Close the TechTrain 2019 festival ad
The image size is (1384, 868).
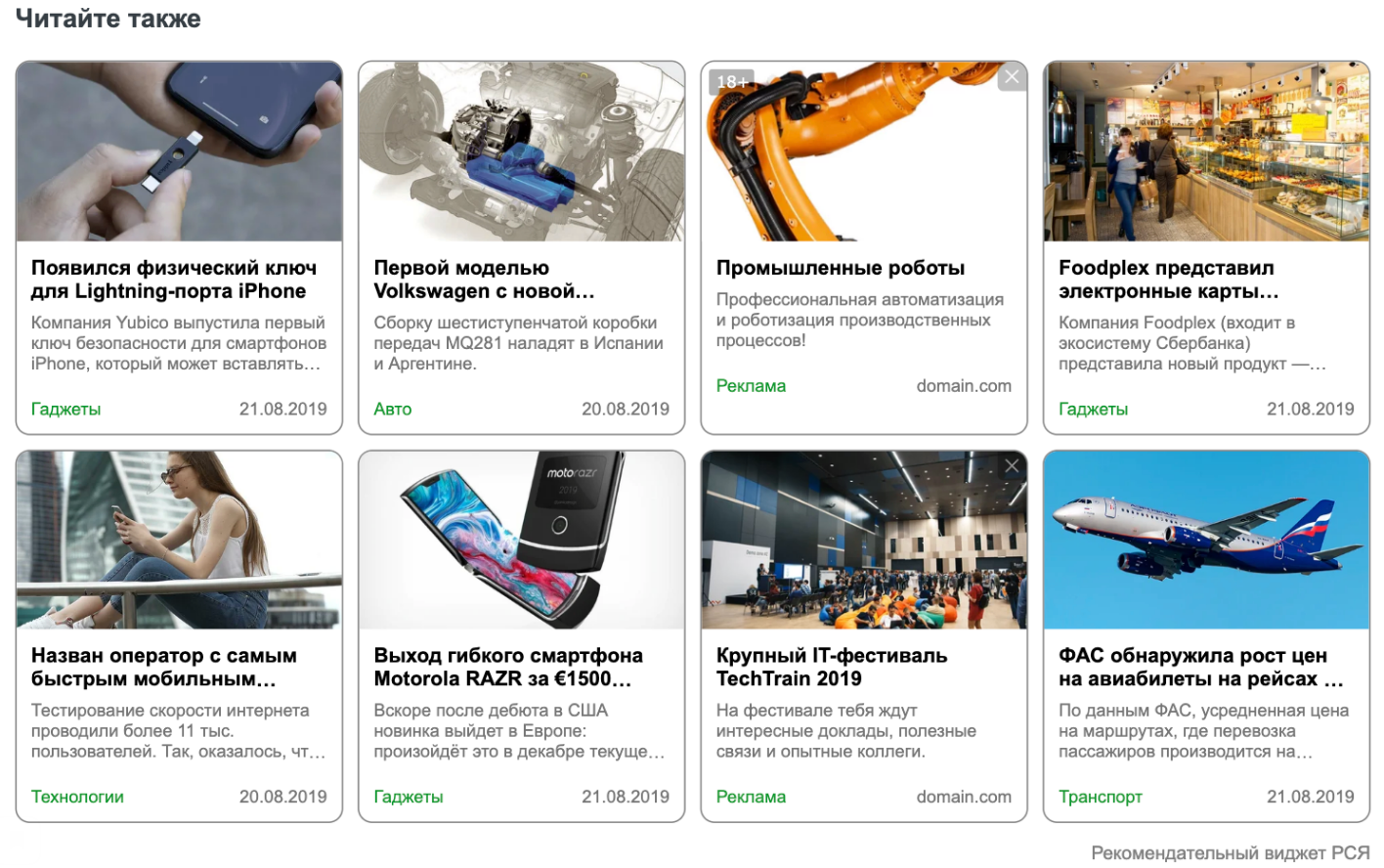[x=1012, y=466]
